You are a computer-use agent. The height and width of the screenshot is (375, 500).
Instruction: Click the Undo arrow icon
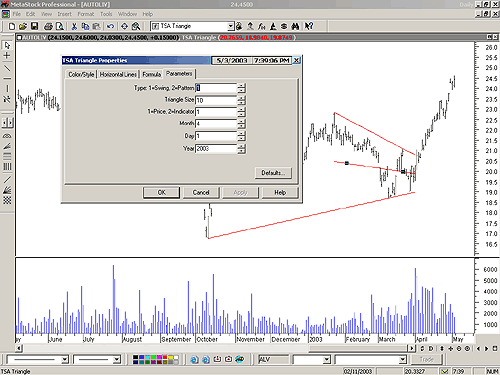click(110, 26)
